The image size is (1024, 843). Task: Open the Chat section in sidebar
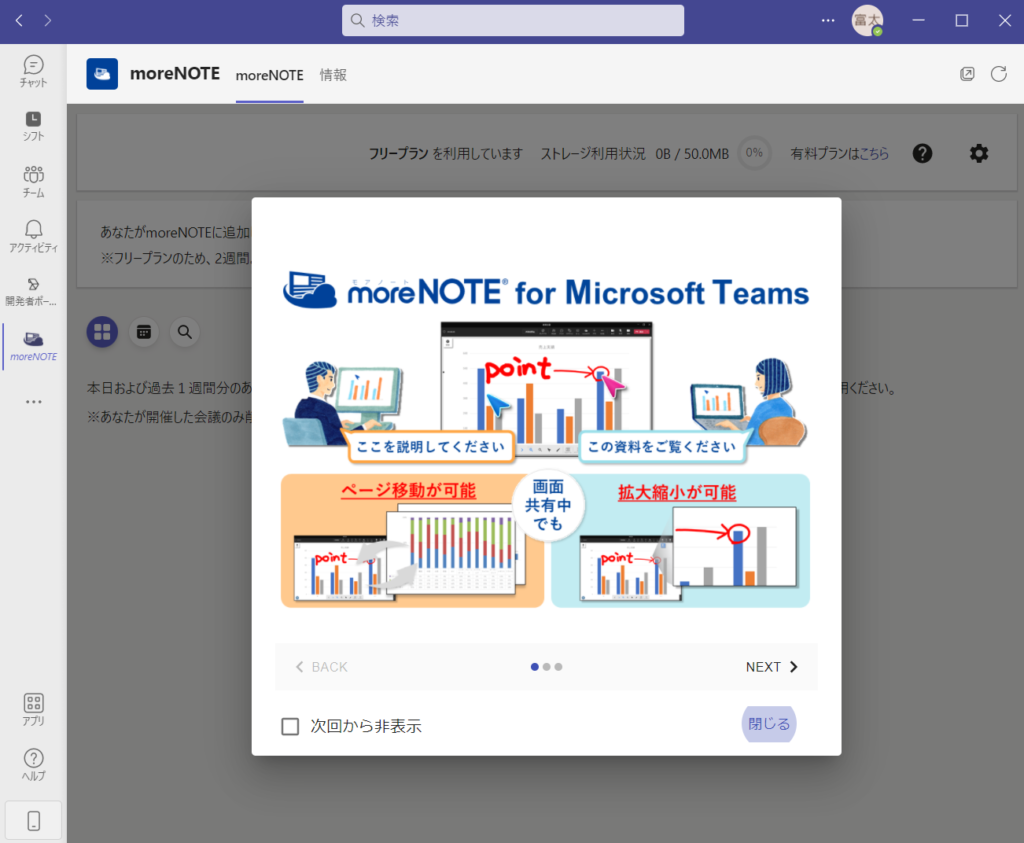33,71
